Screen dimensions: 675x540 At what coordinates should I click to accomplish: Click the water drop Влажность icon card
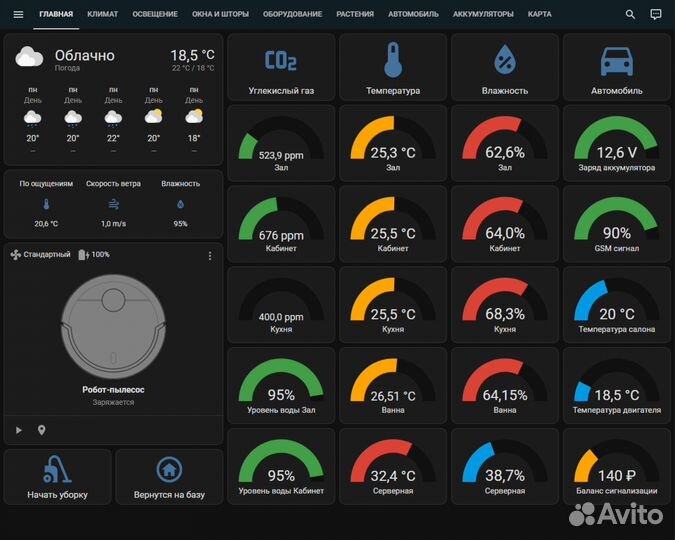505,67
